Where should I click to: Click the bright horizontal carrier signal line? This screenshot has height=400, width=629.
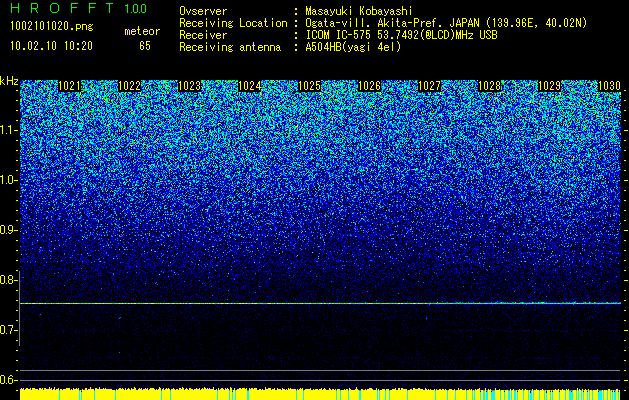321,303
